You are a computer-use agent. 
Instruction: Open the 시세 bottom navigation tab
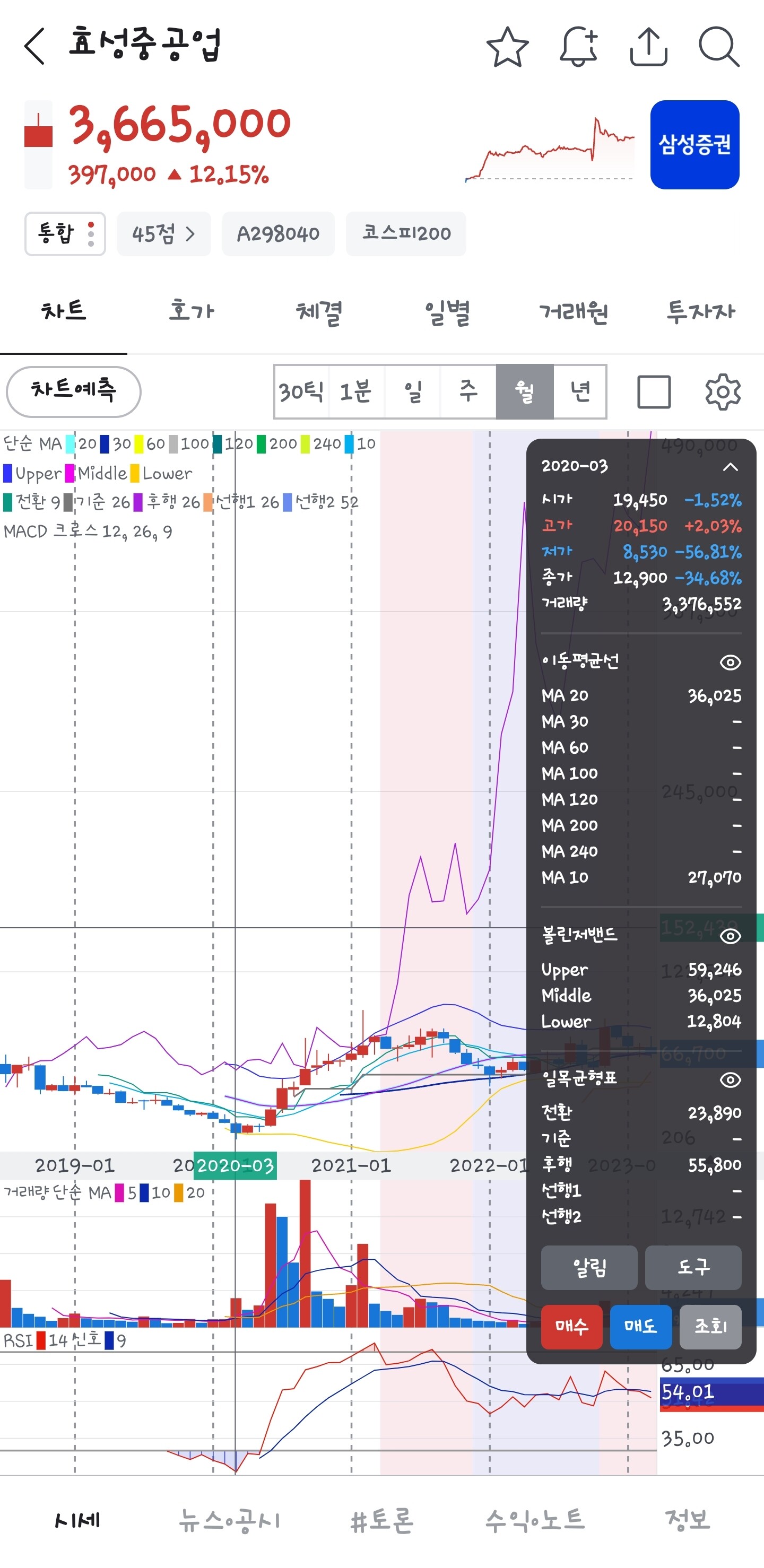(x=77, y=1520)
